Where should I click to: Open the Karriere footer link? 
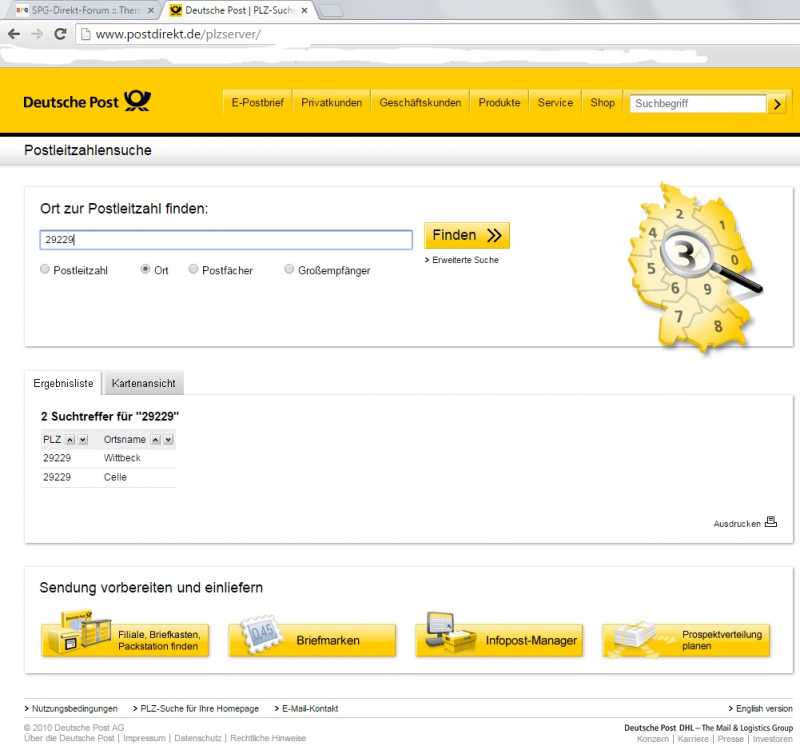tap(693, 739)
